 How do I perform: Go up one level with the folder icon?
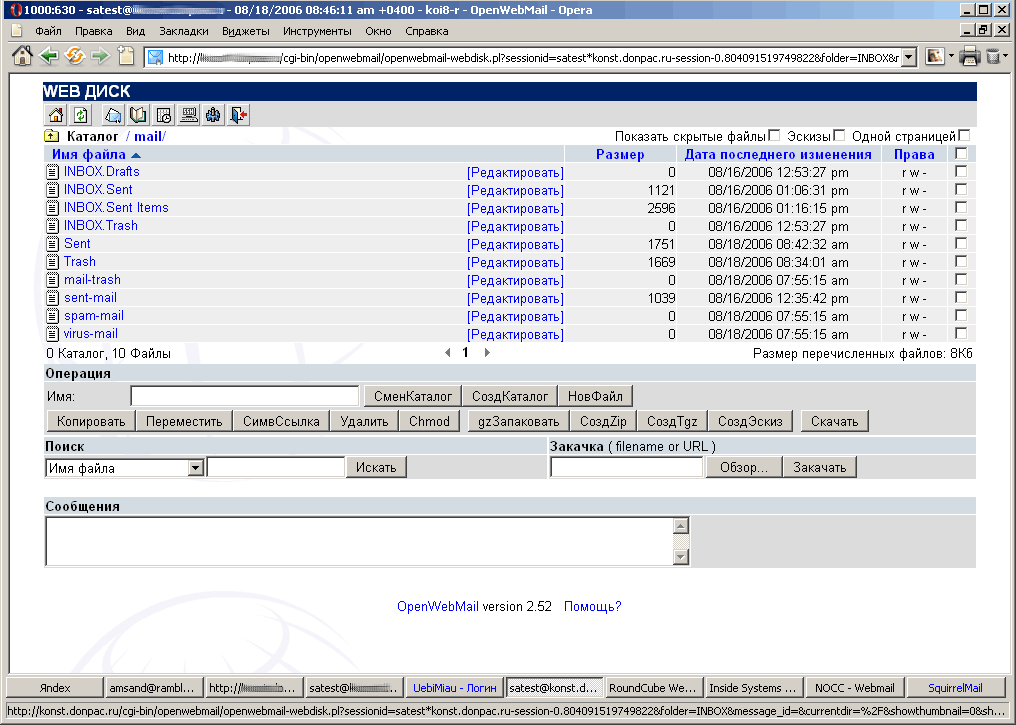[51, 136]
